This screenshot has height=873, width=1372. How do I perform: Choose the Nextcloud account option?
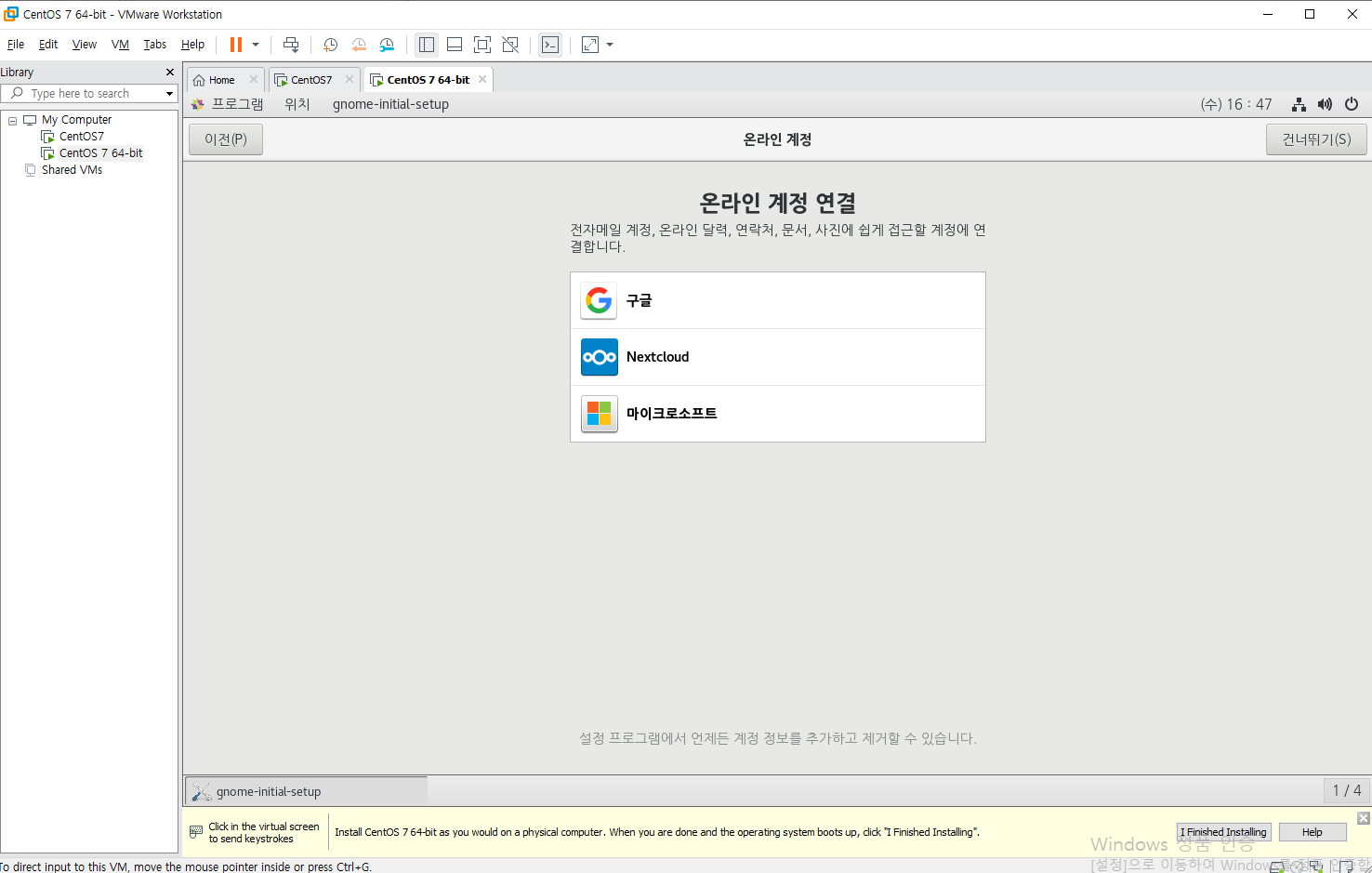pyautogui.click(x=778, y=357)
